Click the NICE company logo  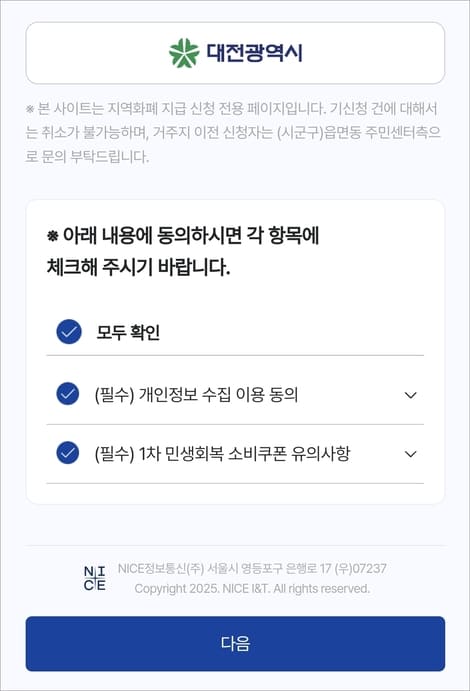(x=95, y=578)
